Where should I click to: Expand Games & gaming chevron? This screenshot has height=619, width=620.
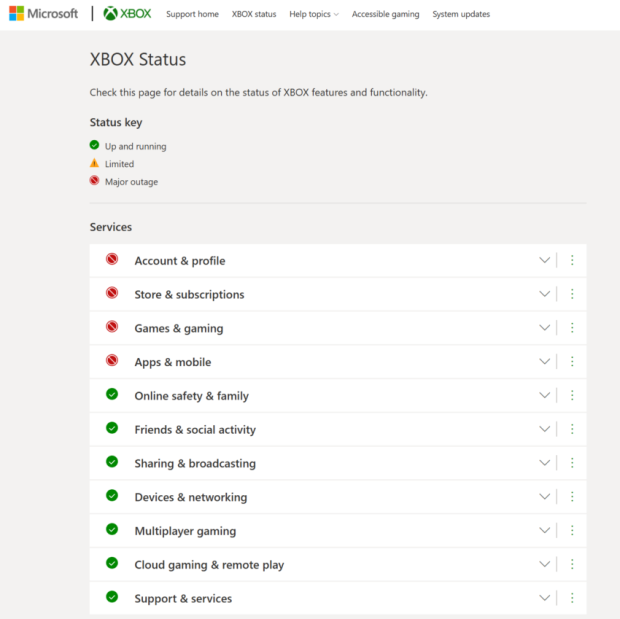544,327
